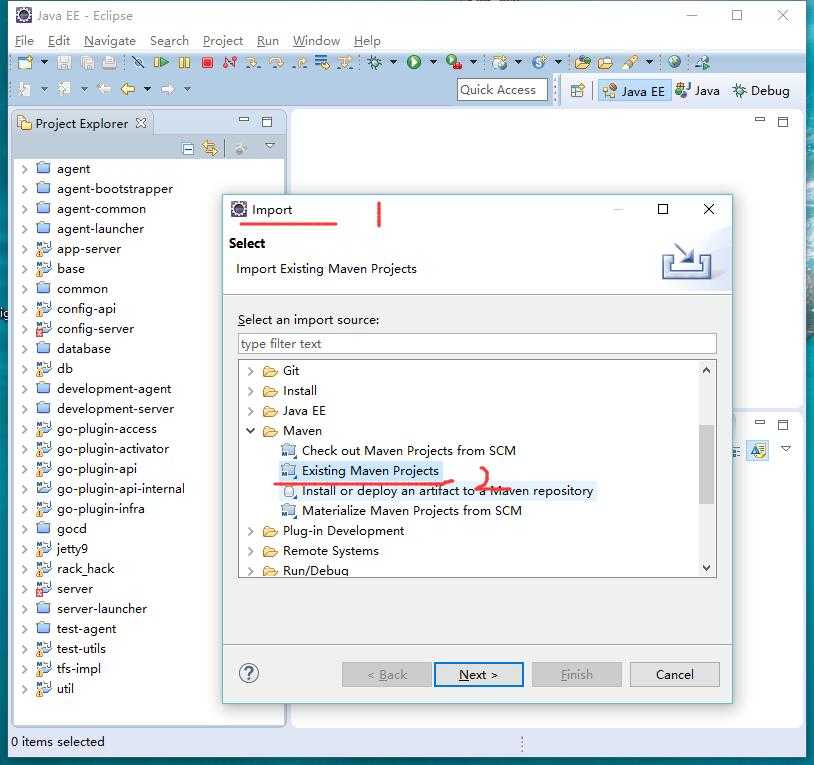Select Check out Maven Projects from SCM

coord(399,450)
